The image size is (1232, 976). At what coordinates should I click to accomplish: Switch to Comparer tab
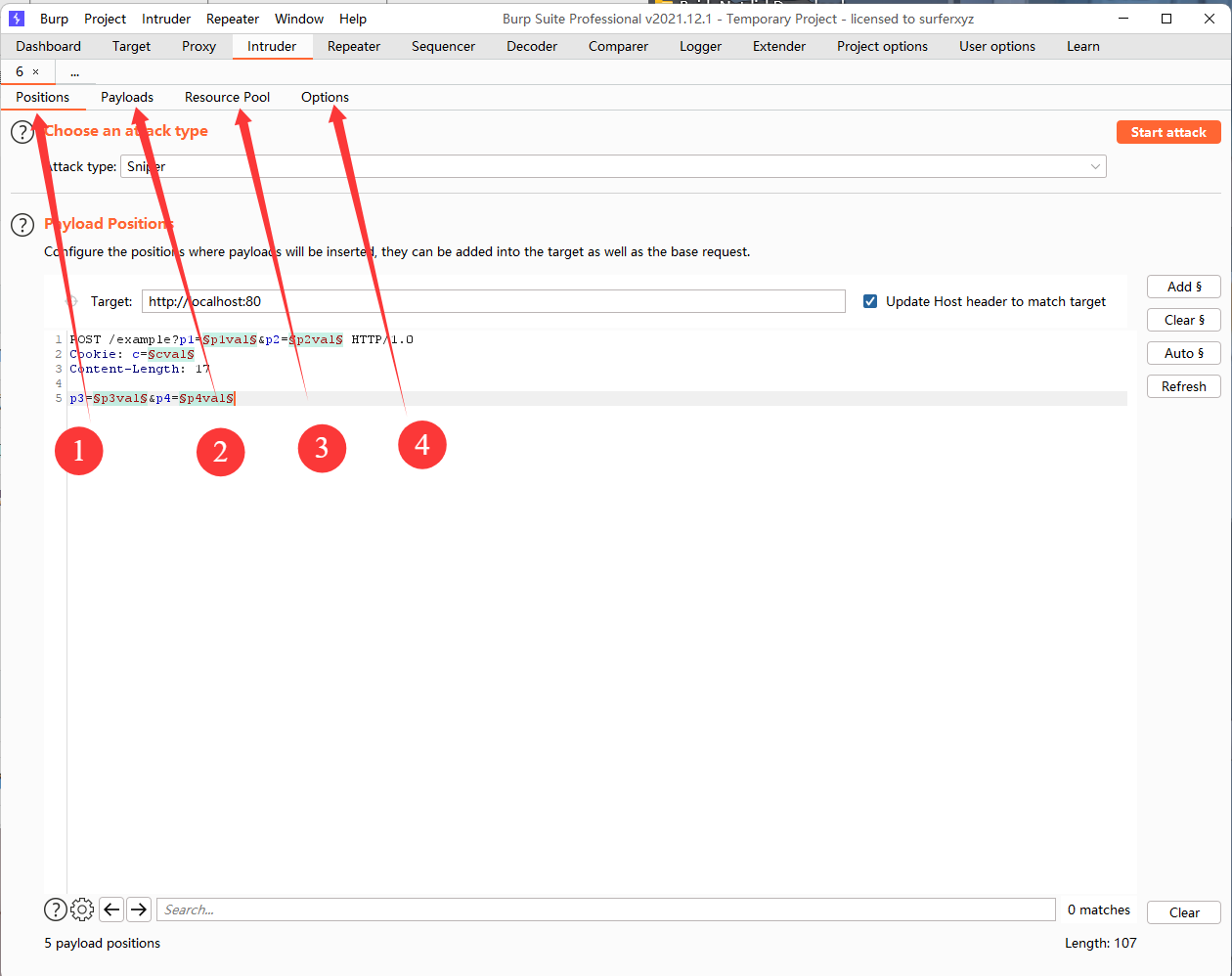(x=618, y=46)
